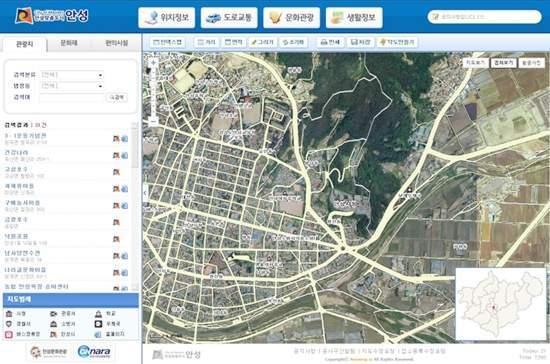Viewport: 550px width, 364px height.
Task: Focus the 검색어 text field
Action: coord(72,97)
